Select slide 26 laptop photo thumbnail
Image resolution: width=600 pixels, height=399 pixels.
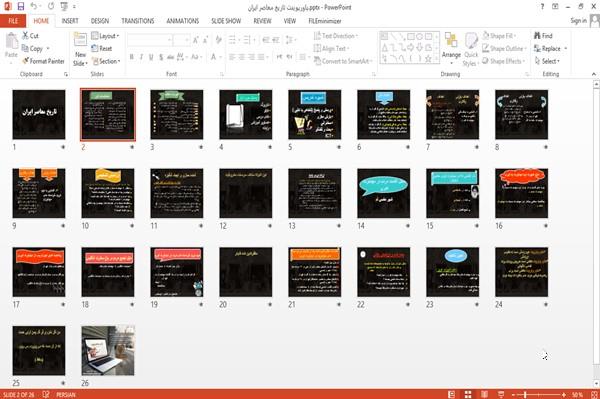[108, 350]
